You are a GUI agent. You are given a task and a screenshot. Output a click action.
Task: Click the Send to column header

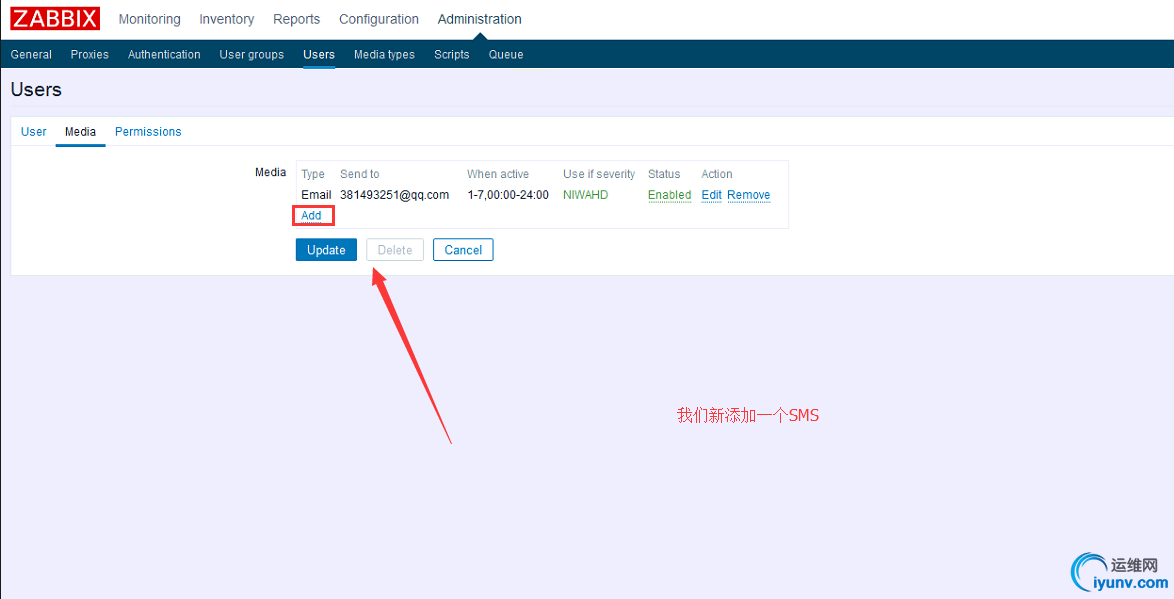pos(359,174)
